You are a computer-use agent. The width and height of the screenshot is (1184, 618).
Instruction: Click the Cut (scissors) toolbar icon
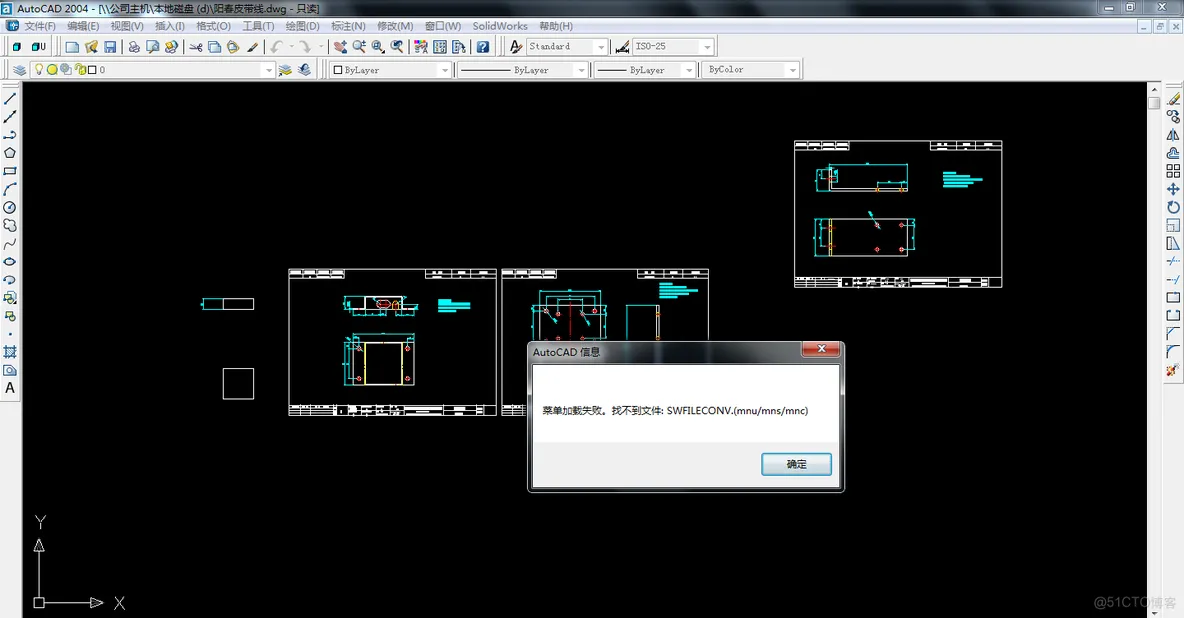pos(196,47)
